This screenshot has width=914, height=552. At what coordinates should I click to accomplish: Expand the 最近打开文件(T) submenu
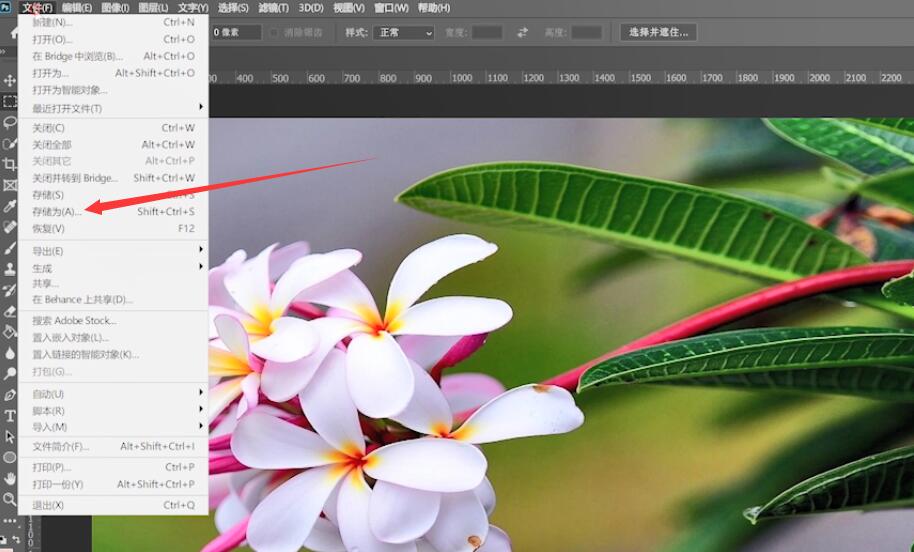click(x=114, y=108)
